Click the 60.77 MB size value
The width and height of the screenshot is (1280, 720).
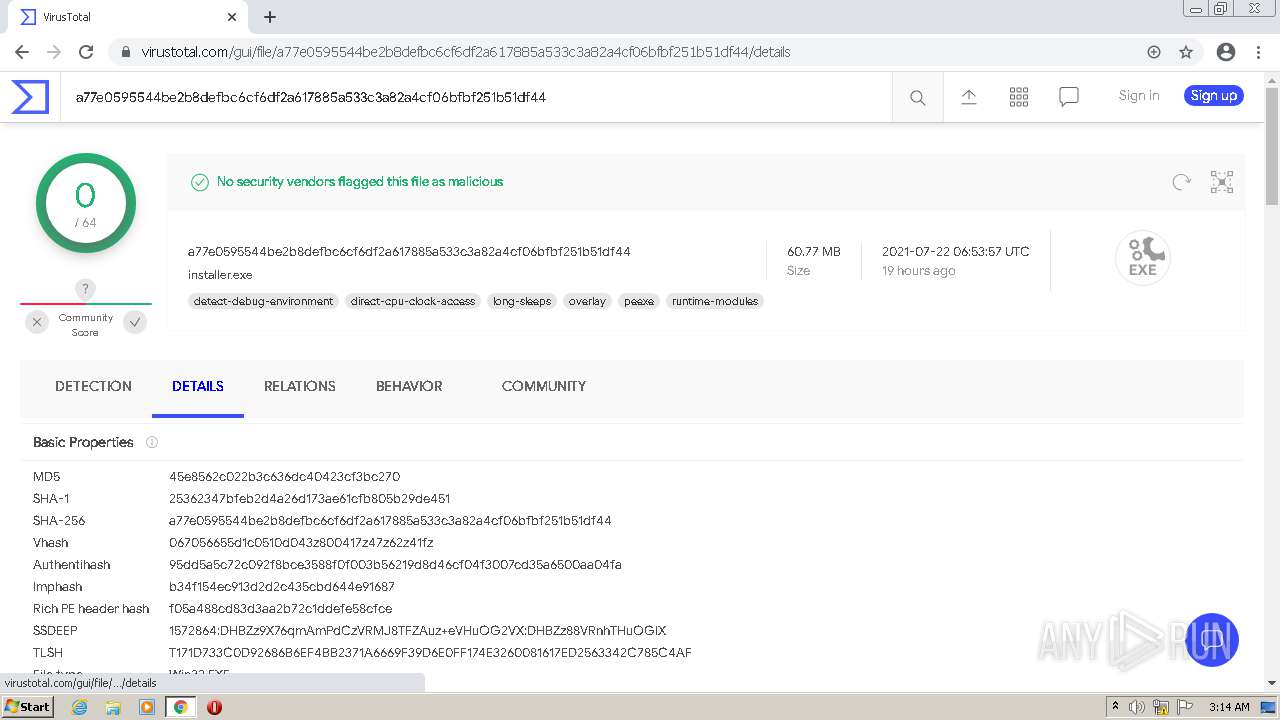coord(814,252)
